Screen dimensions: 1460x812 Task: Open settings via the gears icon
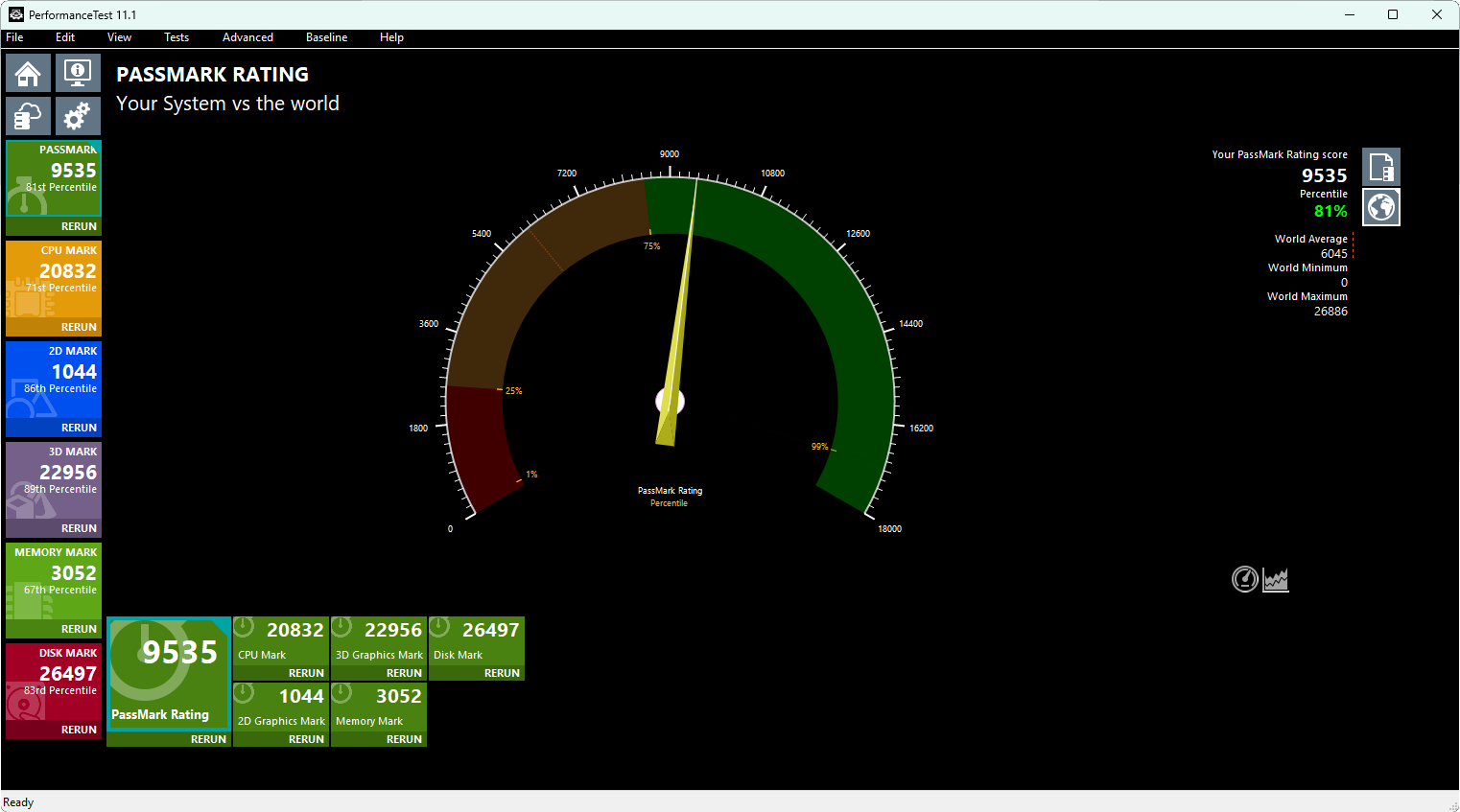[78, 116]
